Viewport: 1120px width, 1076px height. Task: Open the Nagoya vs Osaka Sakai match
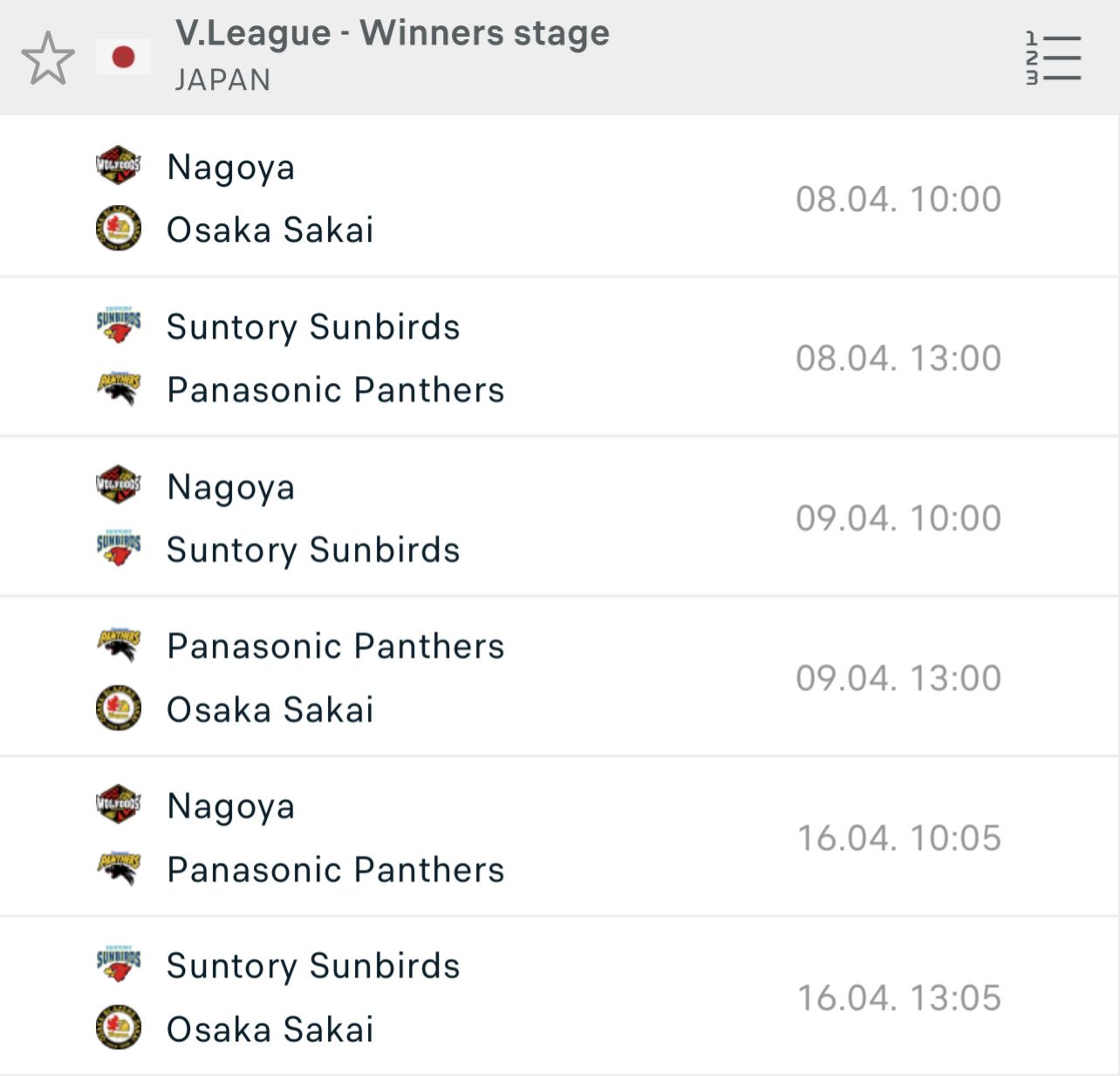[559, 197]
